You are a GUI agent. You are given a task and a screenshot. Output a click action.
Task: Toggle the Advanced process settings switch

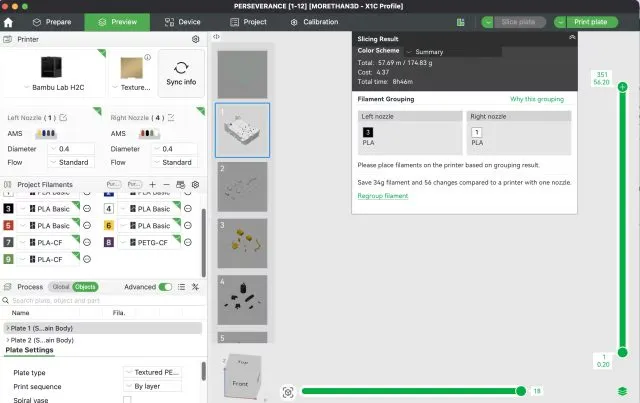165,287
